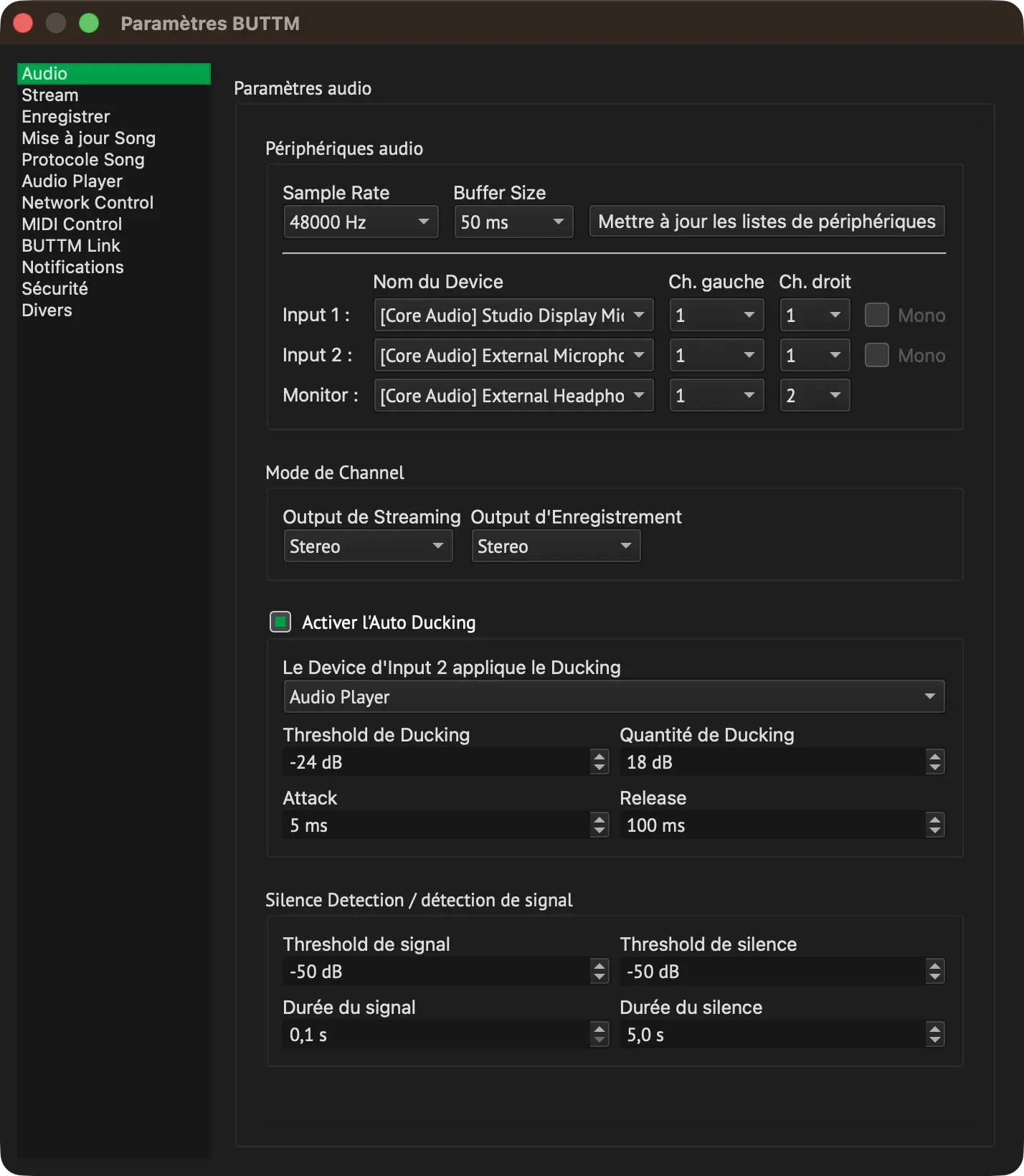Open Monitor Ch. droit dropdown
This screenshot has height=1176, width=1024.
815,396
